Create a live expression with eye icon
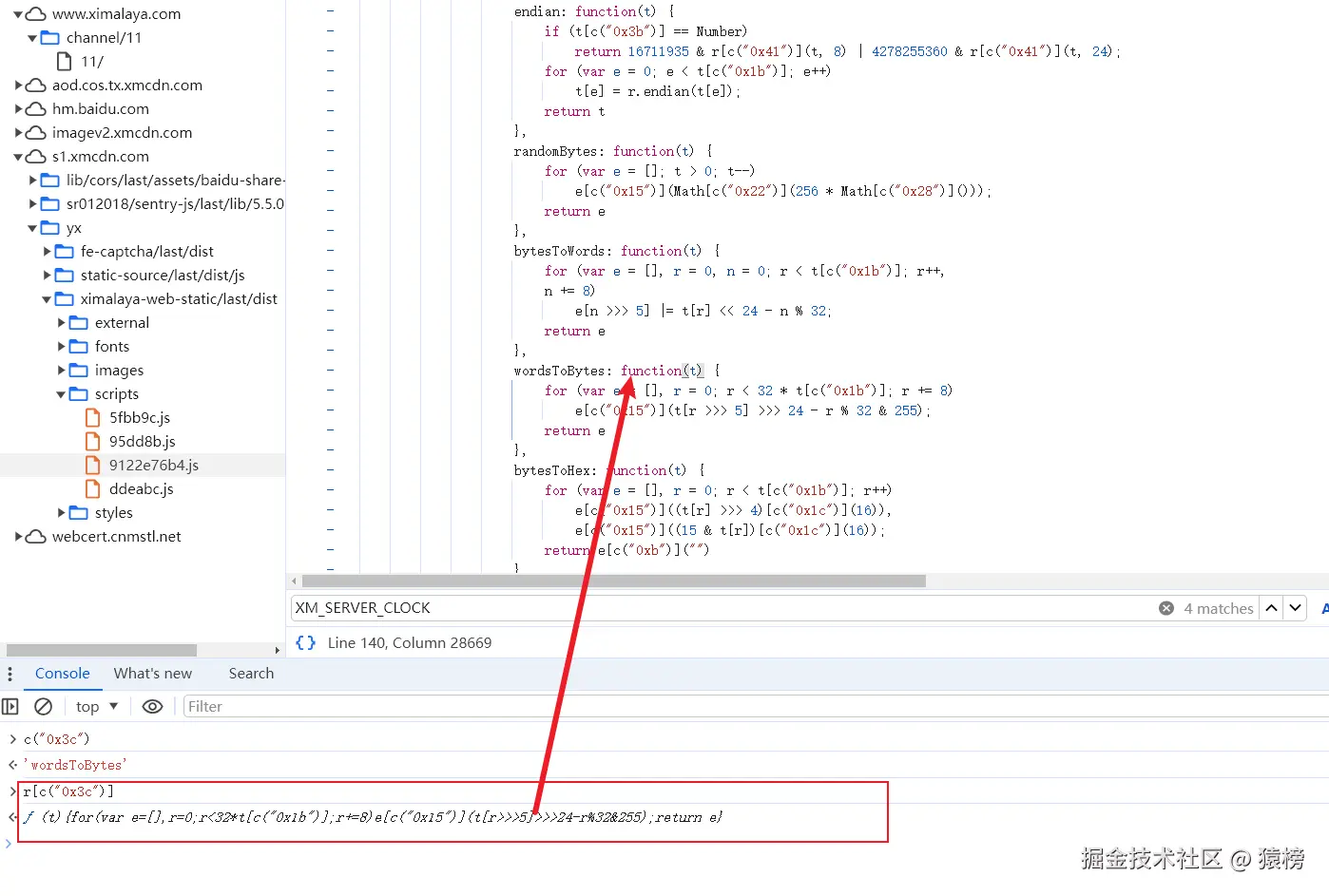This screenshot has width=1329, height=896. click(x=152, y=707)
